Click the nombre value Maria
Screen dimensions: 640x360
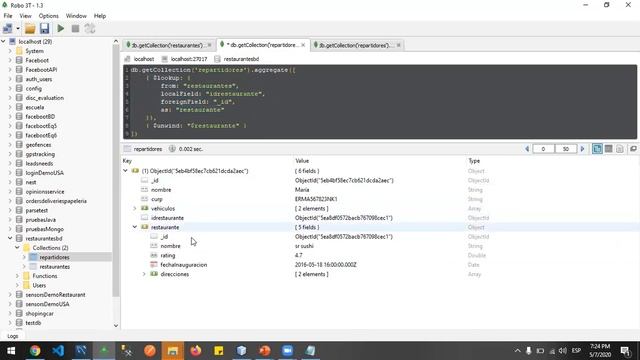[302, 190]
